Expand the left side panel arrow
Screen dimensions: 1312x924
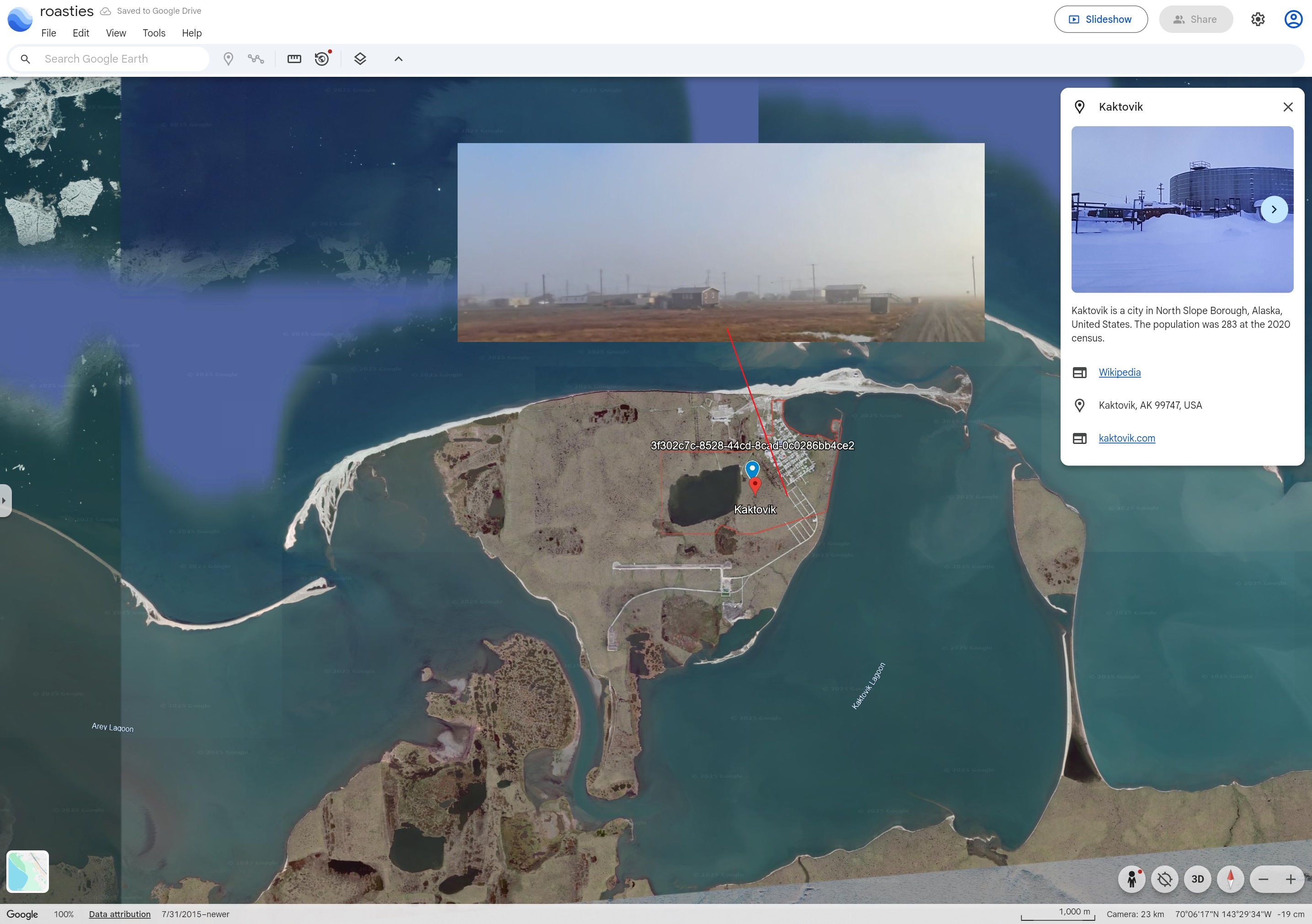point(5,501)
